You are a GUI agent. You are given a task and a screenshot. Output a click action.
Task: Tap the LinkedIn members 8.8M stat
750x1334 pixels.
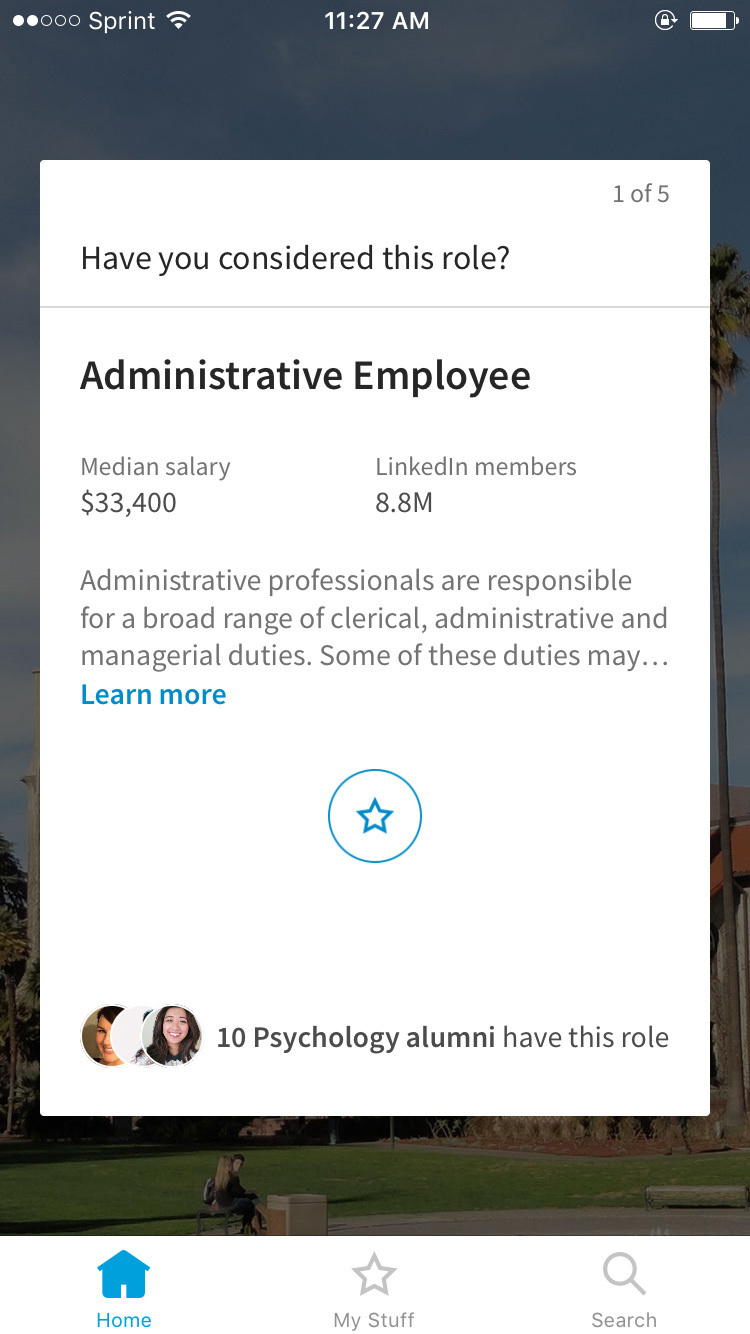coord(404,502)
